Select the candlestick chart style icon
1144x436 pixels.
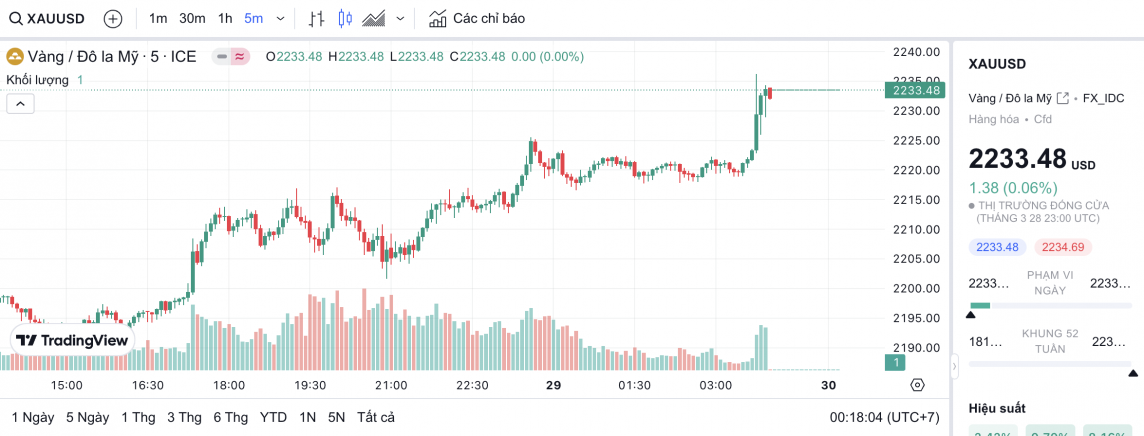346,19
